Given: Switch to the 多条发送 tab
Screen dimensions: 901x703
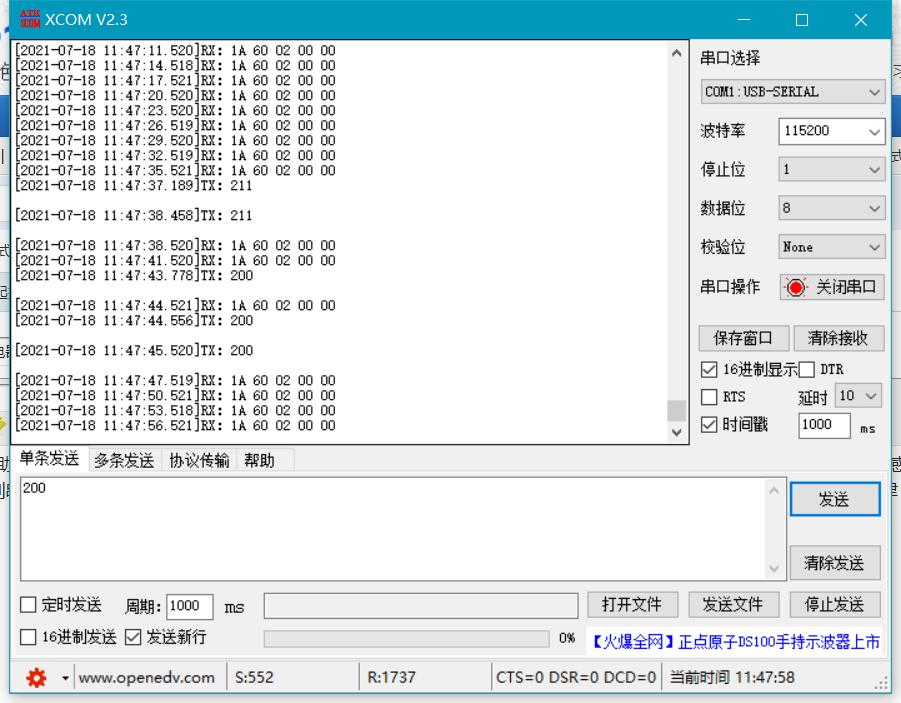Looking at the screenshot, I should pyautogui.click(x=124, y=460).
